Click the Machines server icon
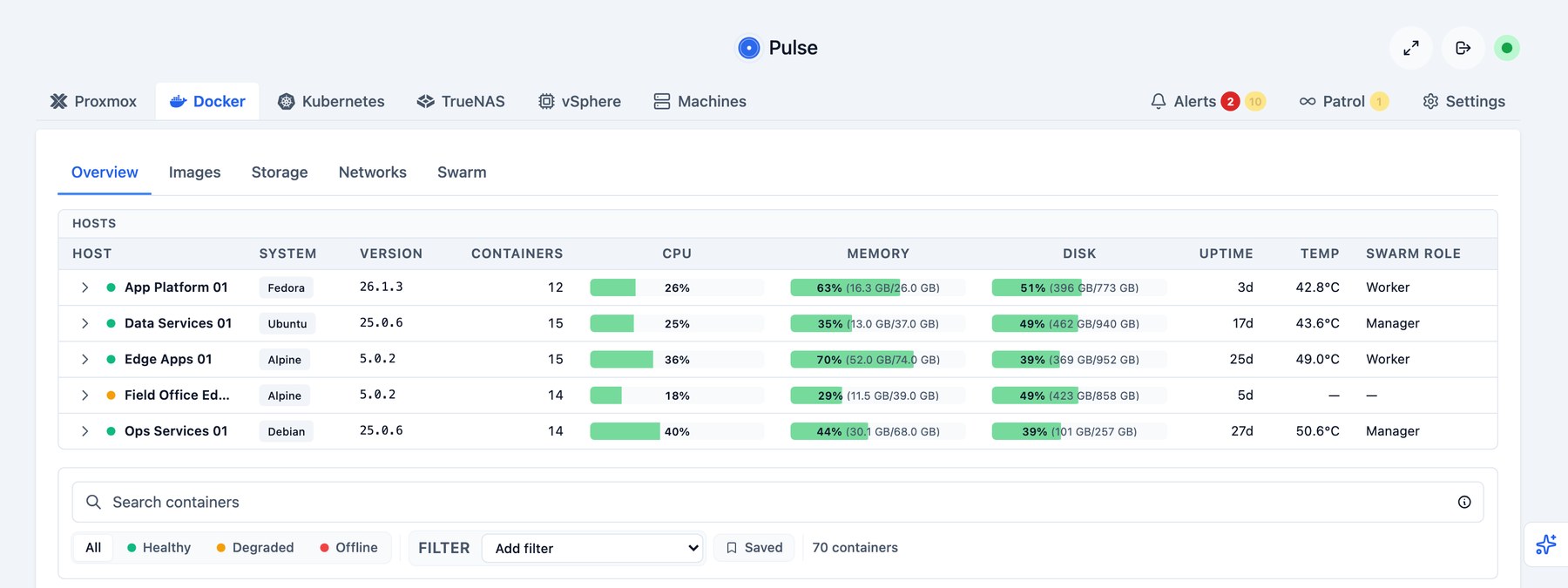Image resolution: width=1568 pixels, height=588 pixels. click(x=662, y=102)
